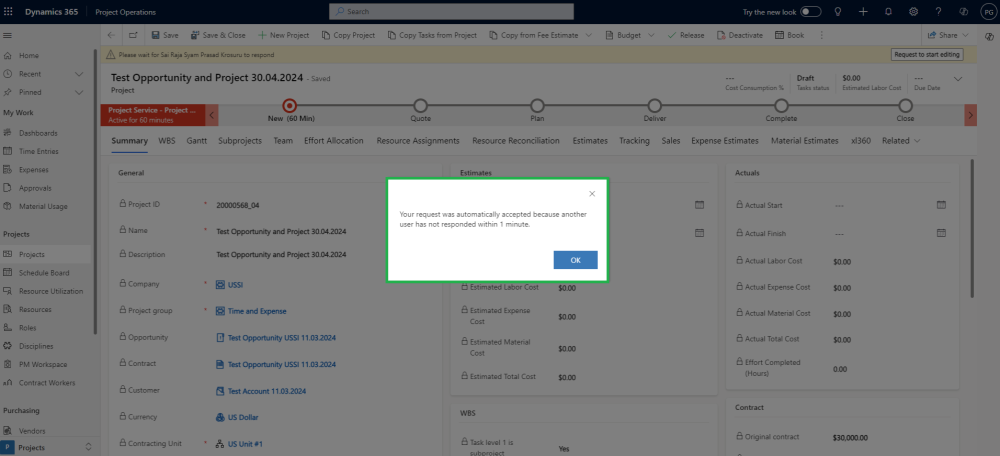
Task: Open the help question mark
Action: coord(938,11)
